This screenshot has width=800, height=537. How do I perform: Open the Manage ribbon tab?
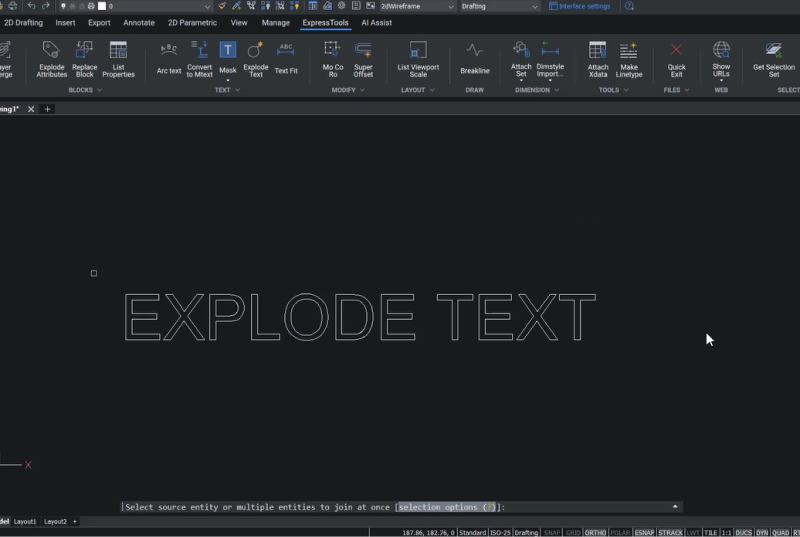click(276, 22)
